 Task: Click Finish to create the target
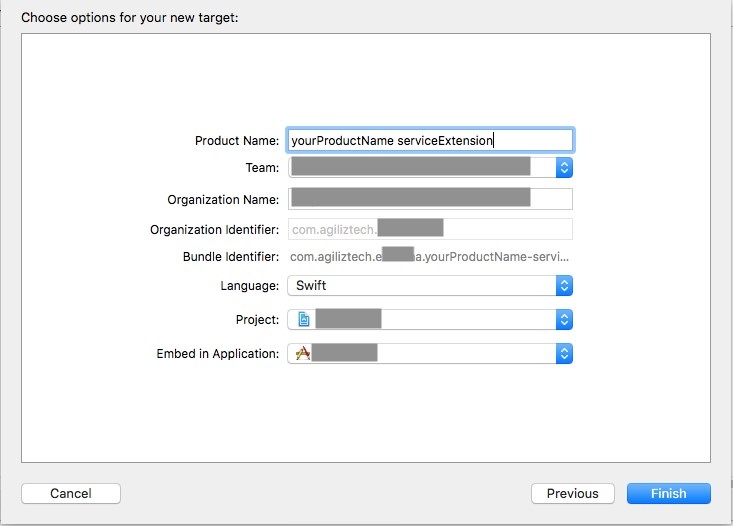(x=668, y=493)
